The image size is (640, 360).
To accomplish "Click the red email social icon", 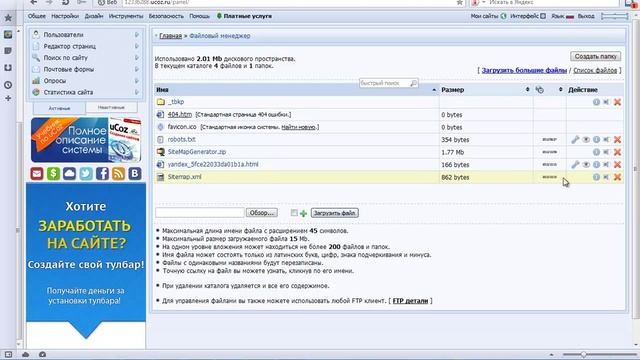I will pos(37,173).
